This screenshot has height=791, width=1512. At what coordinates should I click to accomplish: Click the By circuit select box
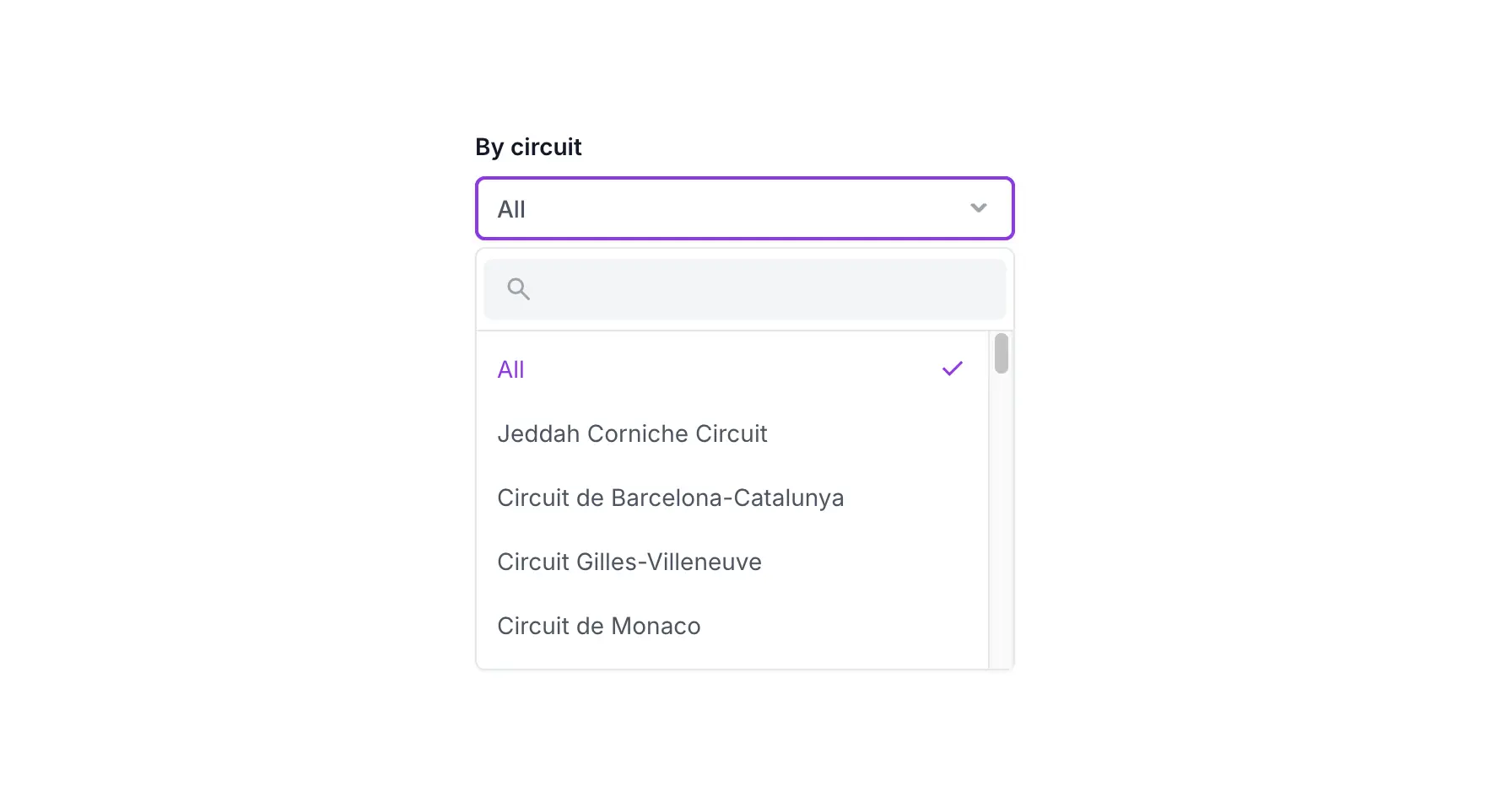click(x=744, y=208)
